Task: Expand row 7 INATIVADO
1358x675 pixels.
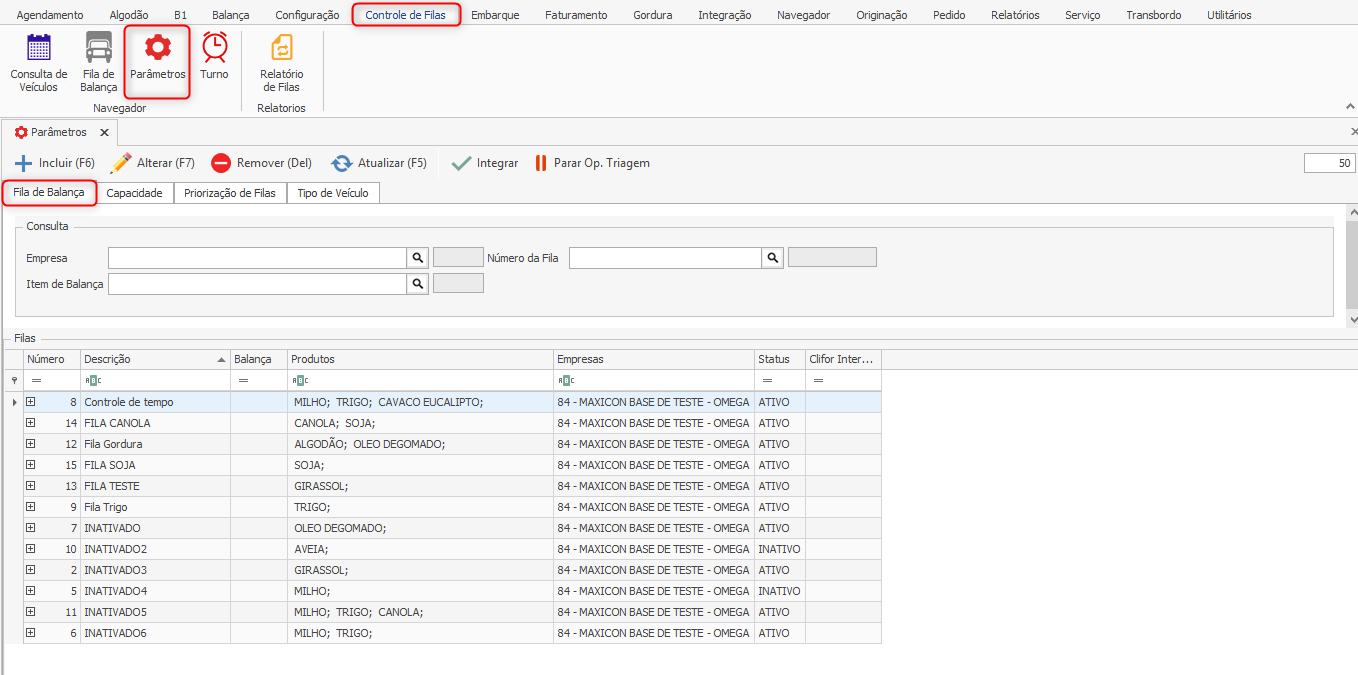Action: (x=31, y=528)
